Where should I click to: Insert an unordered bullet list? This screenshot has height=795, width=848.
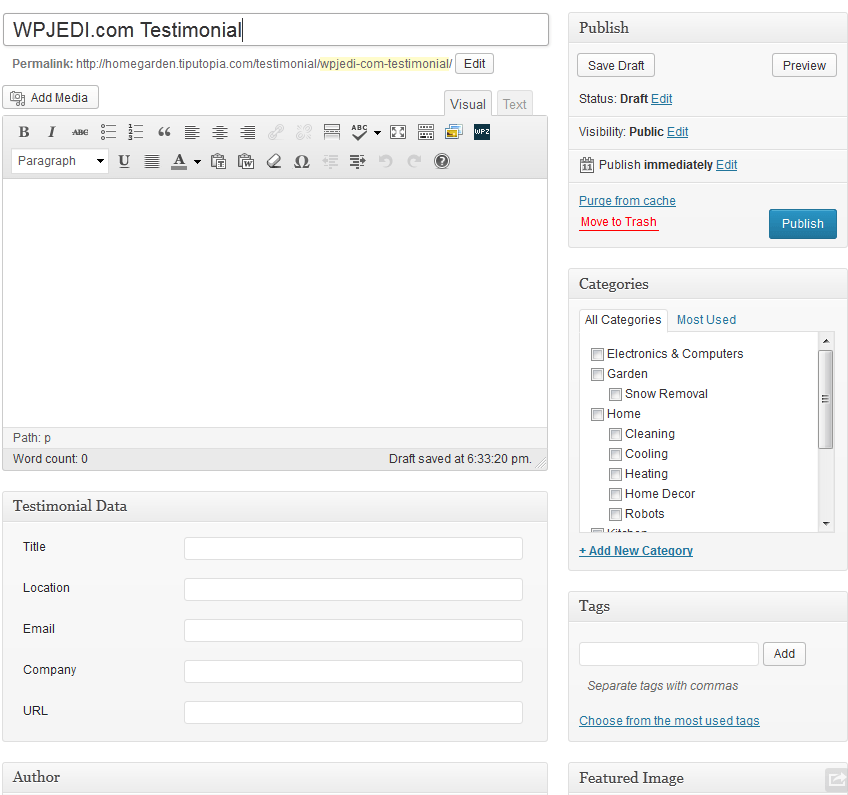pos(108,132)
